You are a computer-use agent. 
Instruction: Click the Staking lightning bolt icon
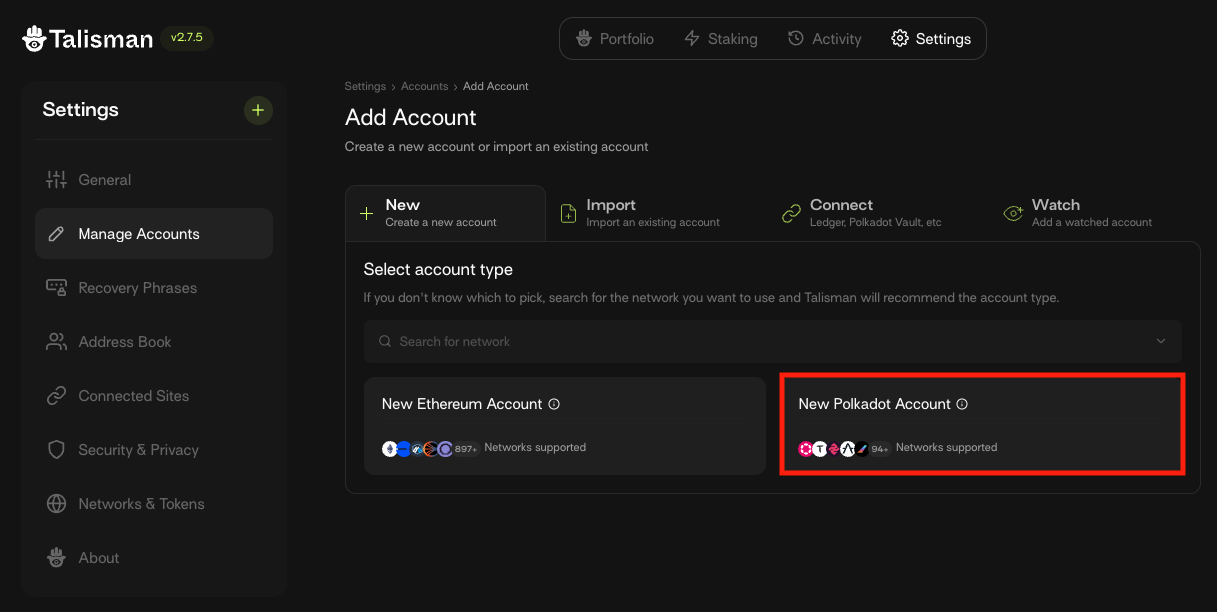point(692,38)
